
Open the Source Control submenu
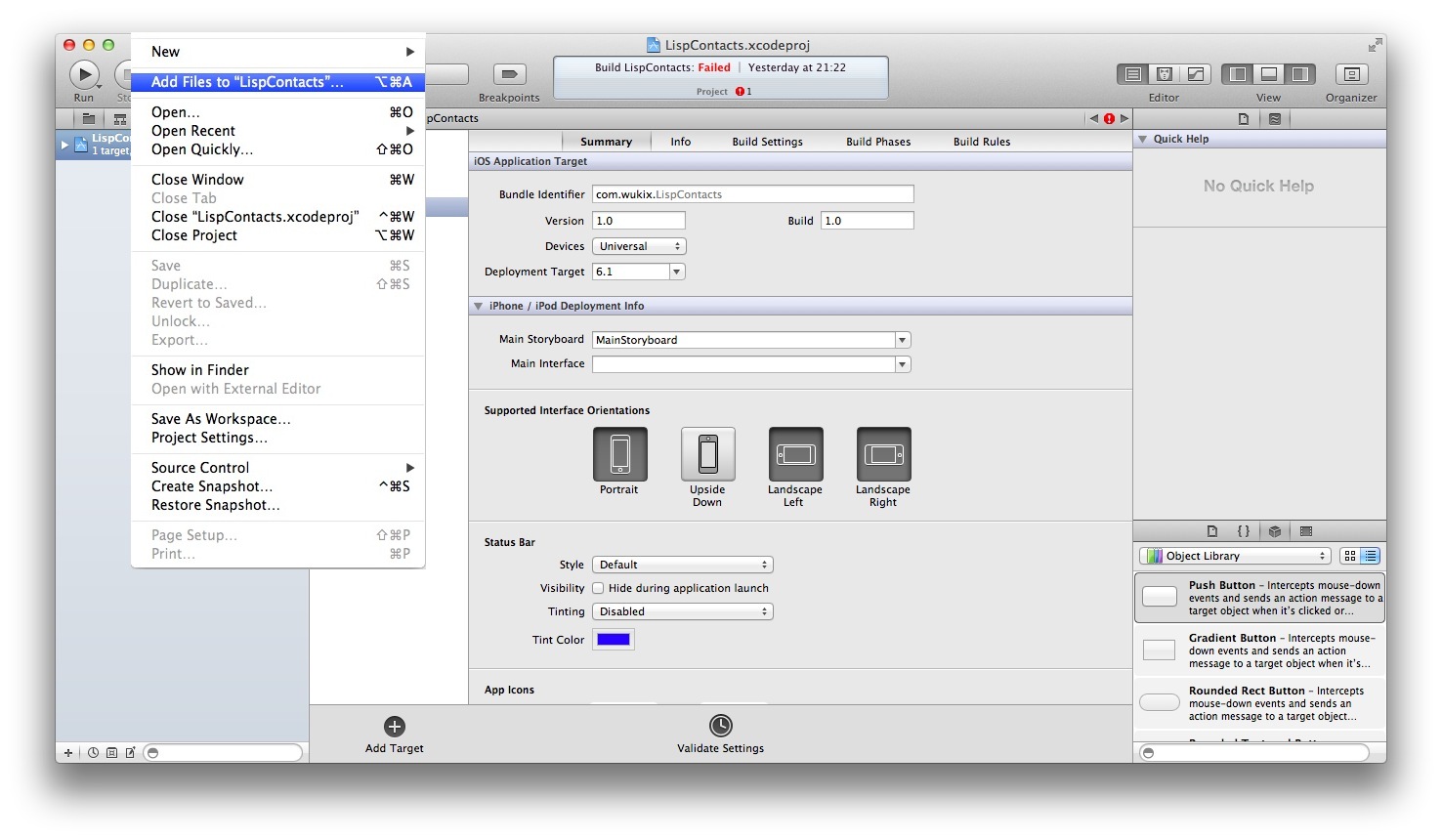[278, 468]
